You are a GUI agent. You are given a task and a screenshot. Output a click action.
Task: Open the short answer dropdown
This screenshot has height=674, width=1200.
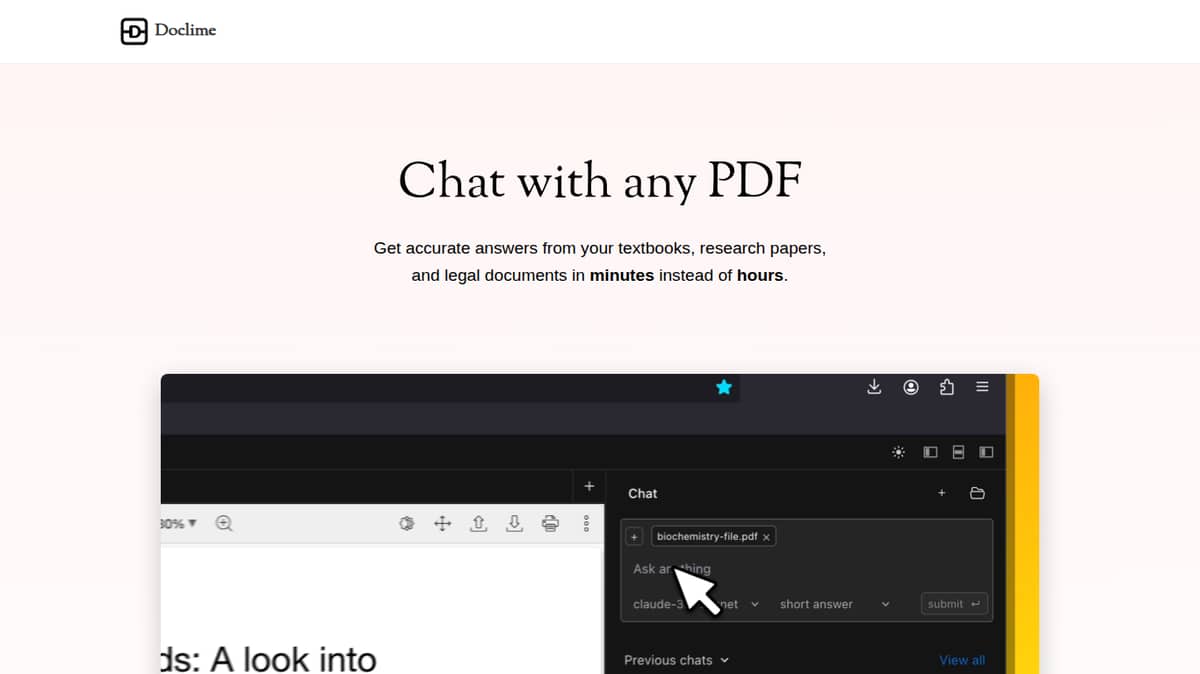pos(834,604)
